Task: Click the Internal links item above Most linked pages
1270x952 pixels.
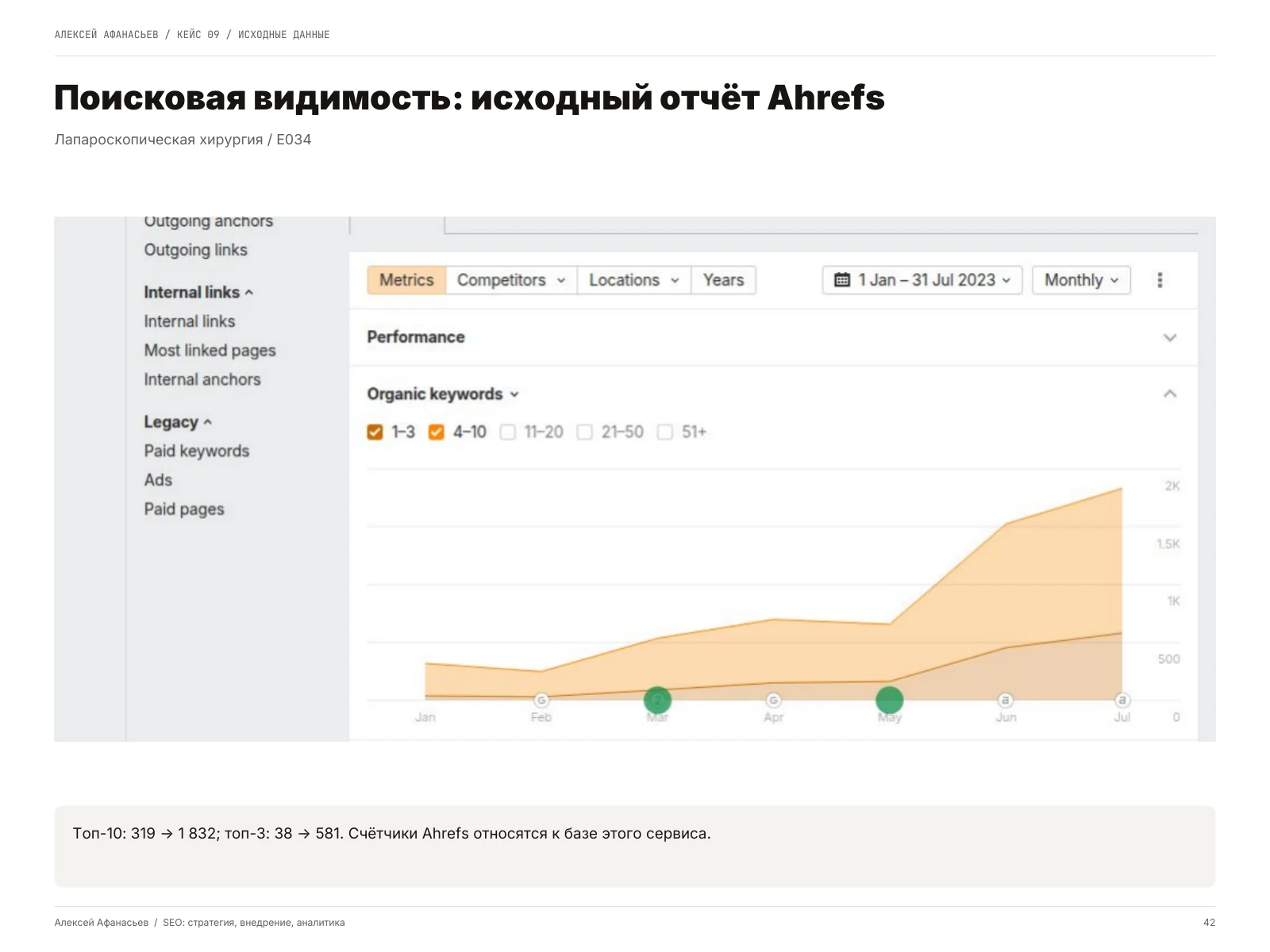Action: point(190,321)
